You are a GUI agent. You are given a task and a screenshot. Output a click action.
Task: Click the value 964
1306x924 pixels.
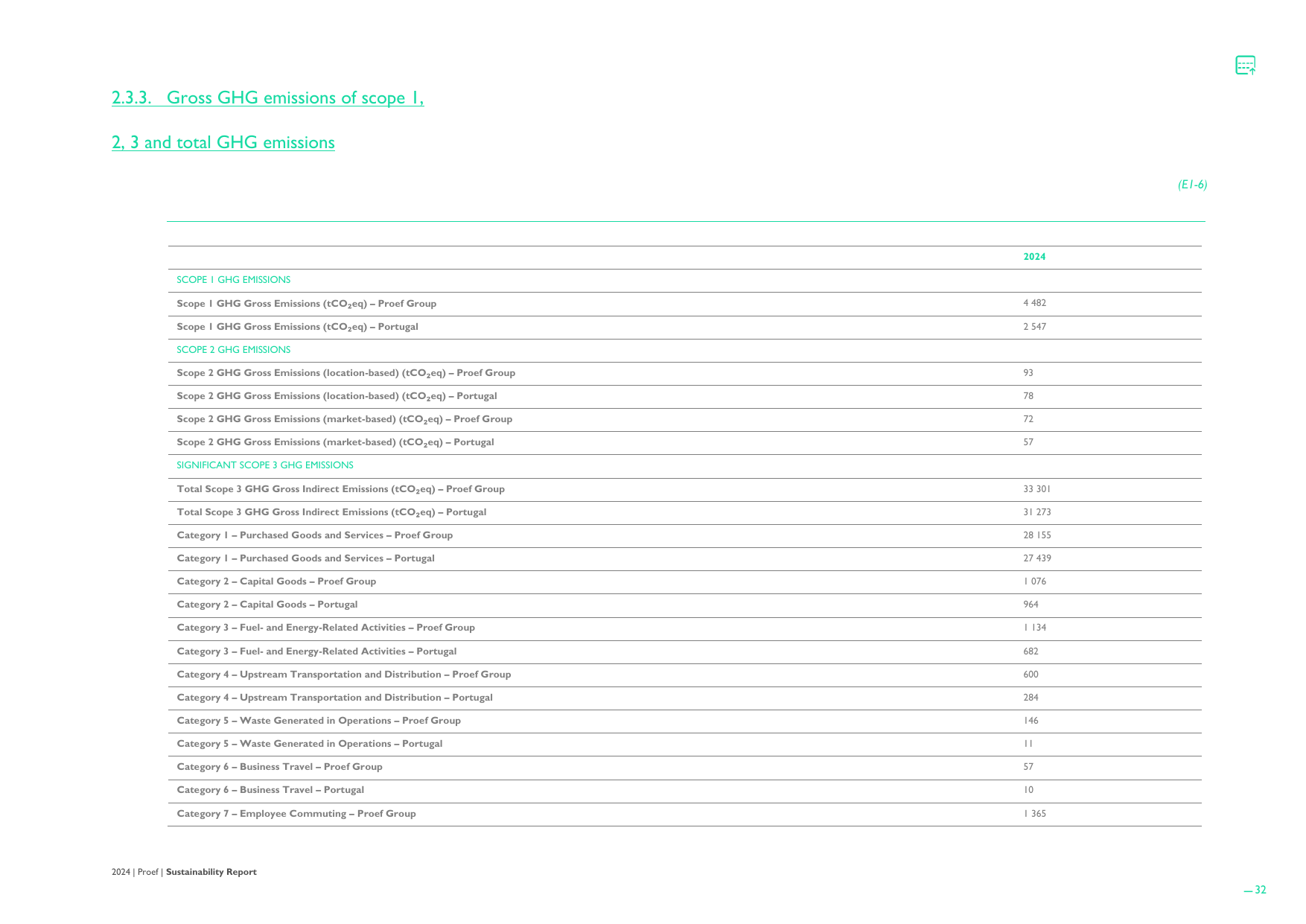(1031, 605)
